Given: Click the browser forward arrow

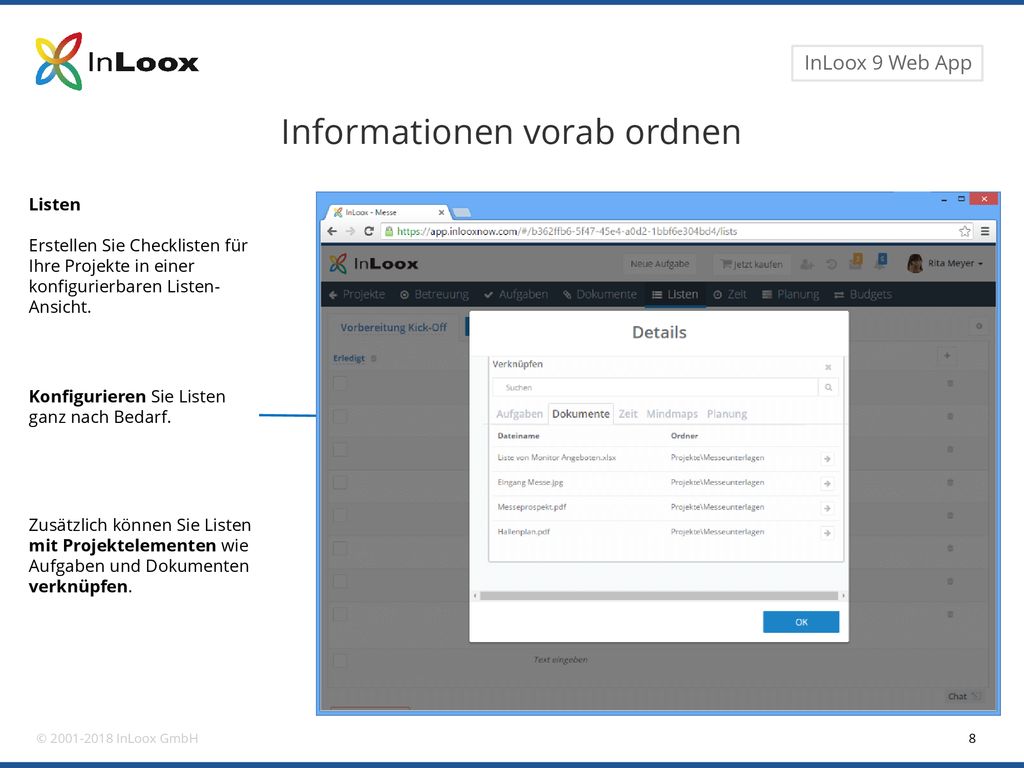Looking at the screenshot, I should (350, 231).
